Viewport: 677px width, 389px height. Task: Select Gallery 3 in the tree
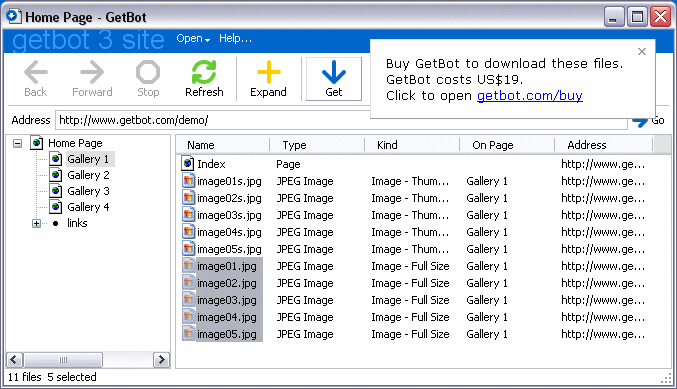(88, 191)
